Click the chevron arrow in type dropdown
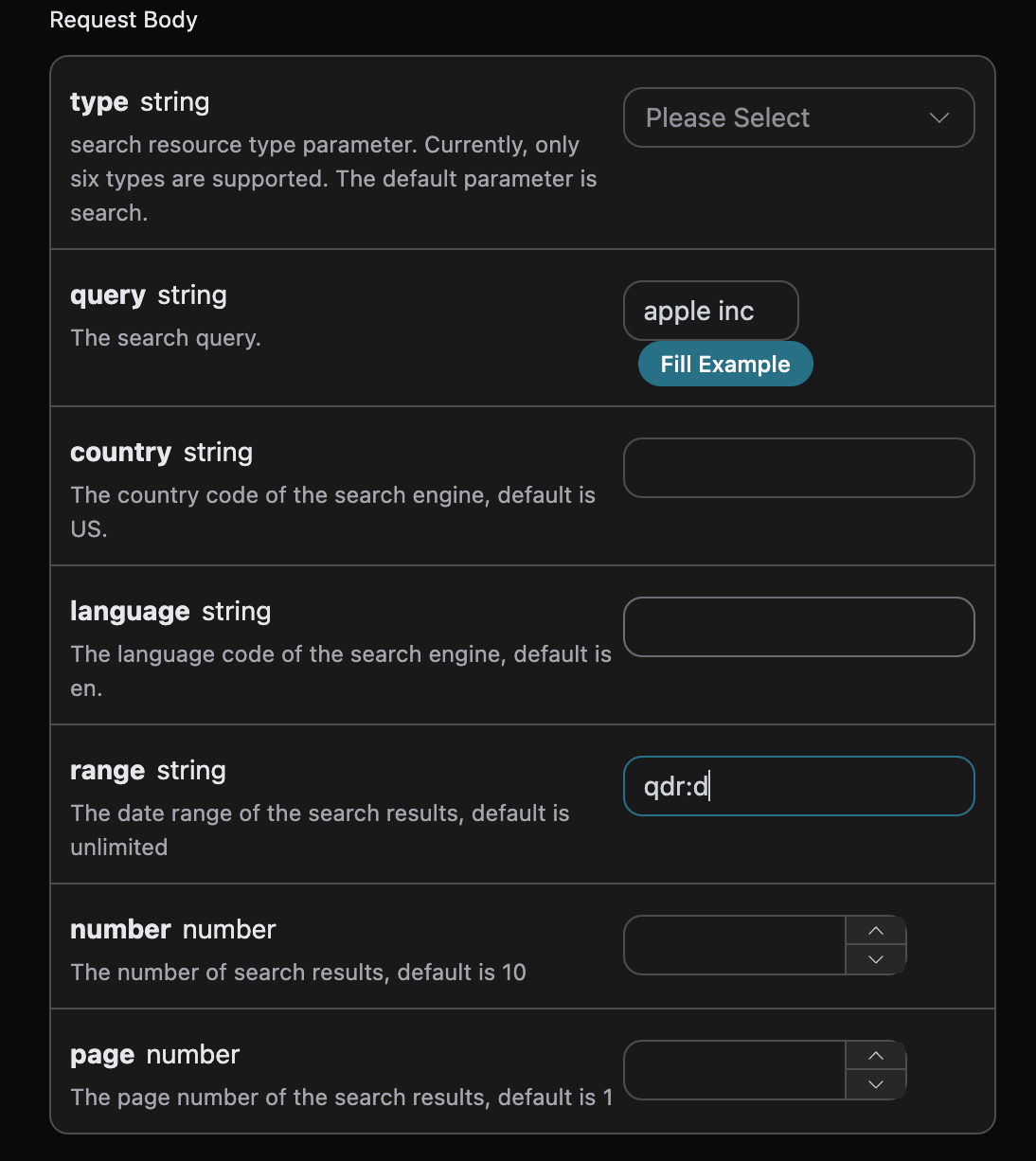The width and height of the screenshot is (1036, 1161). (x=939, y=118)
